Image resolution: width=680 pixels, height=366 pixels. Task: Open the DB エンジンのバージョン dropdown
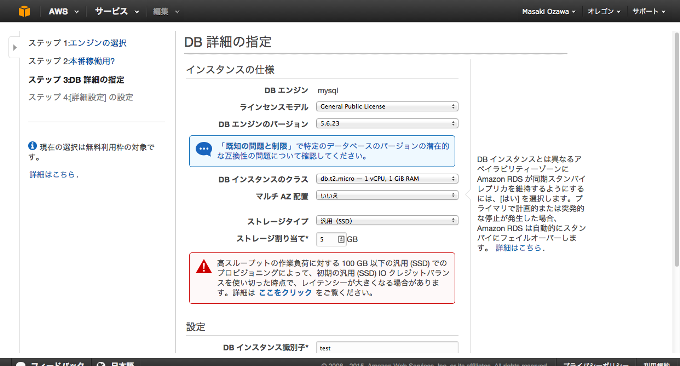click(x=387, y=124)
